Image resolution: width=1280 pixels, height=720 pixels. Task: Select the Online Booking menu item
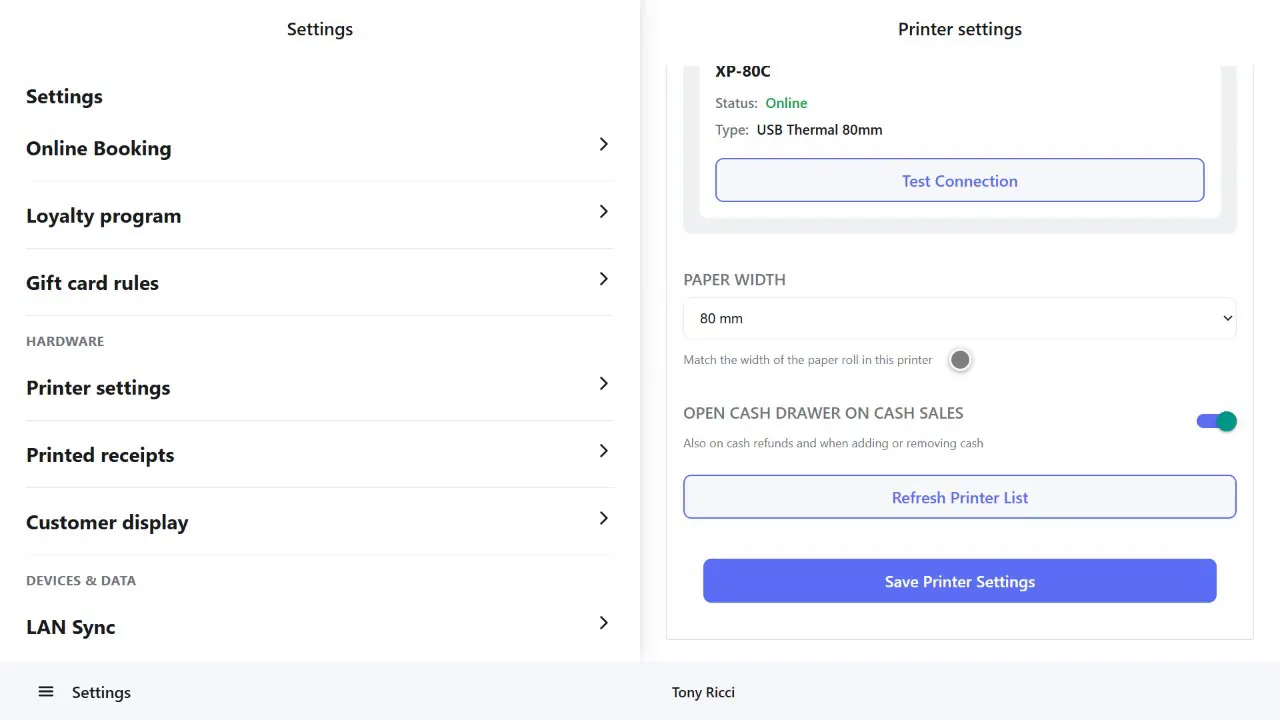(x=319, y=148)
